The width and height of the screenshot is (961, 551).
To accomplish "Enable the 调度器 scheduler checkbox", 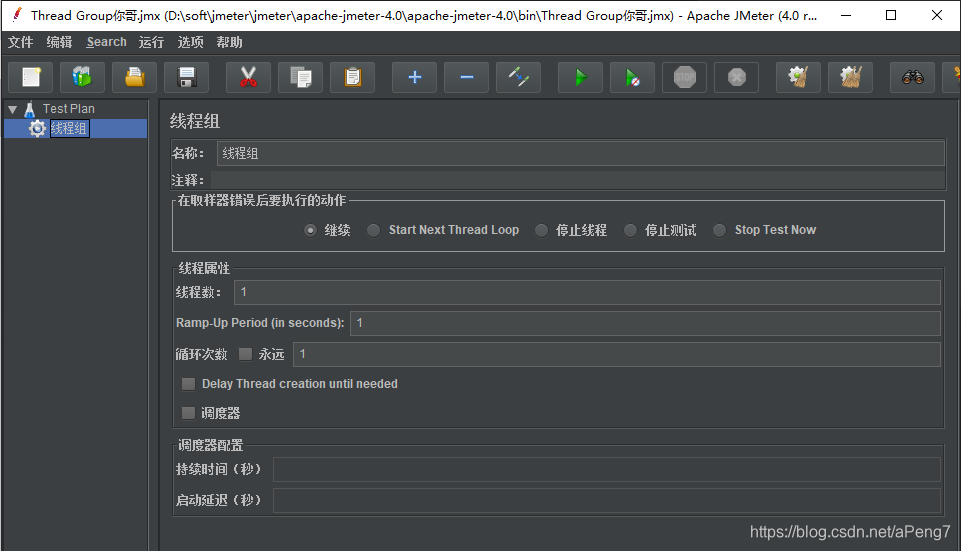I will [188, 413].
